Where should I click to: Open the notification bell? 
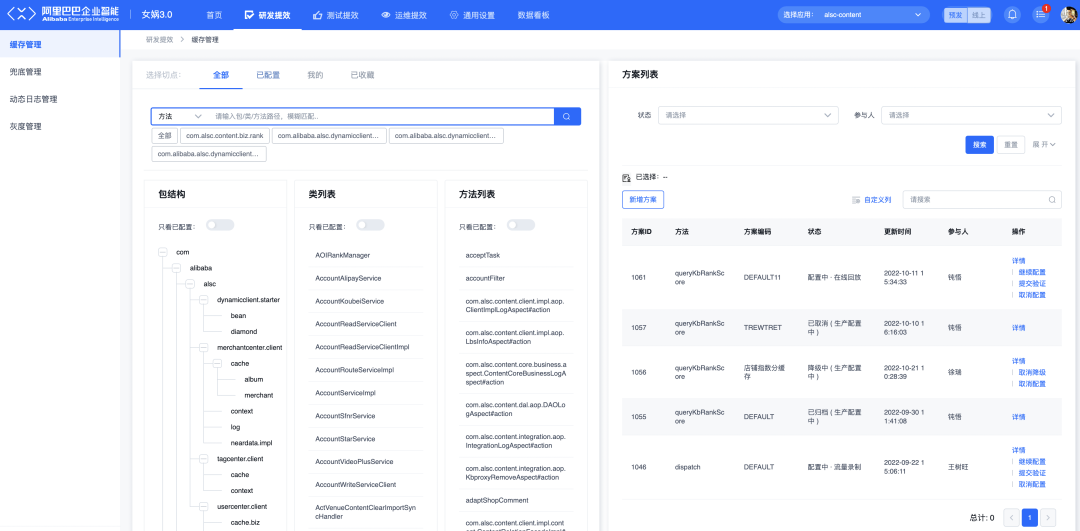click(1012, 14)
